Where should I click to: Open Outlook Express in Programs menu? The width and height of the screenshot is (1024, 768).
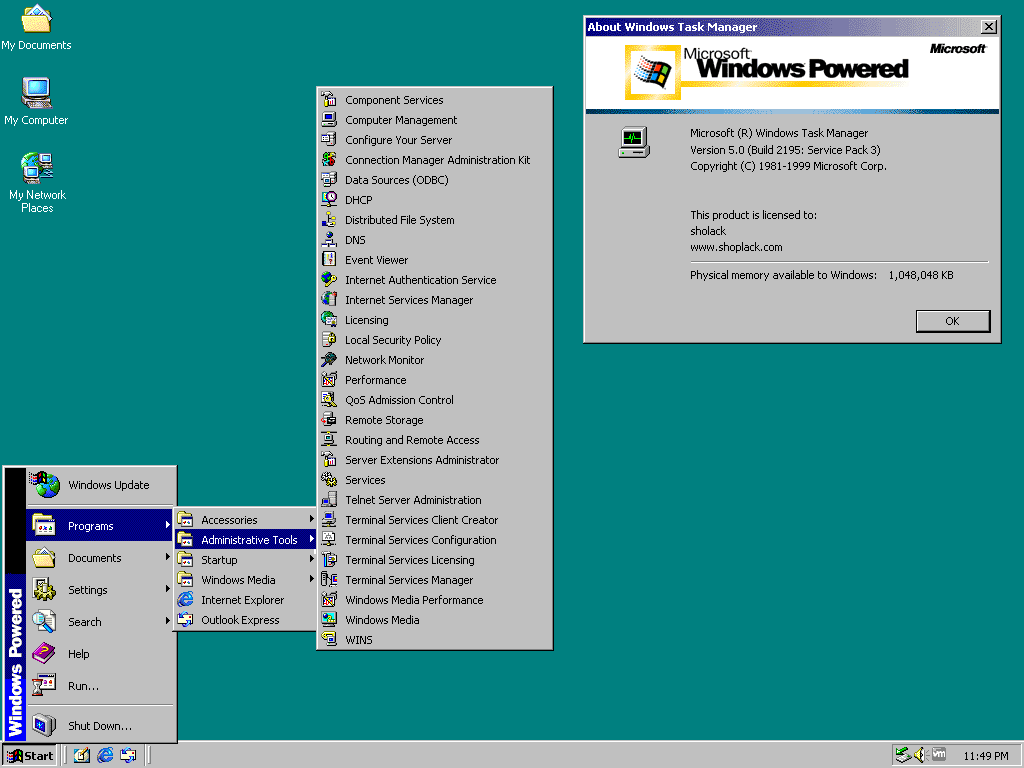tap(246, 620)
